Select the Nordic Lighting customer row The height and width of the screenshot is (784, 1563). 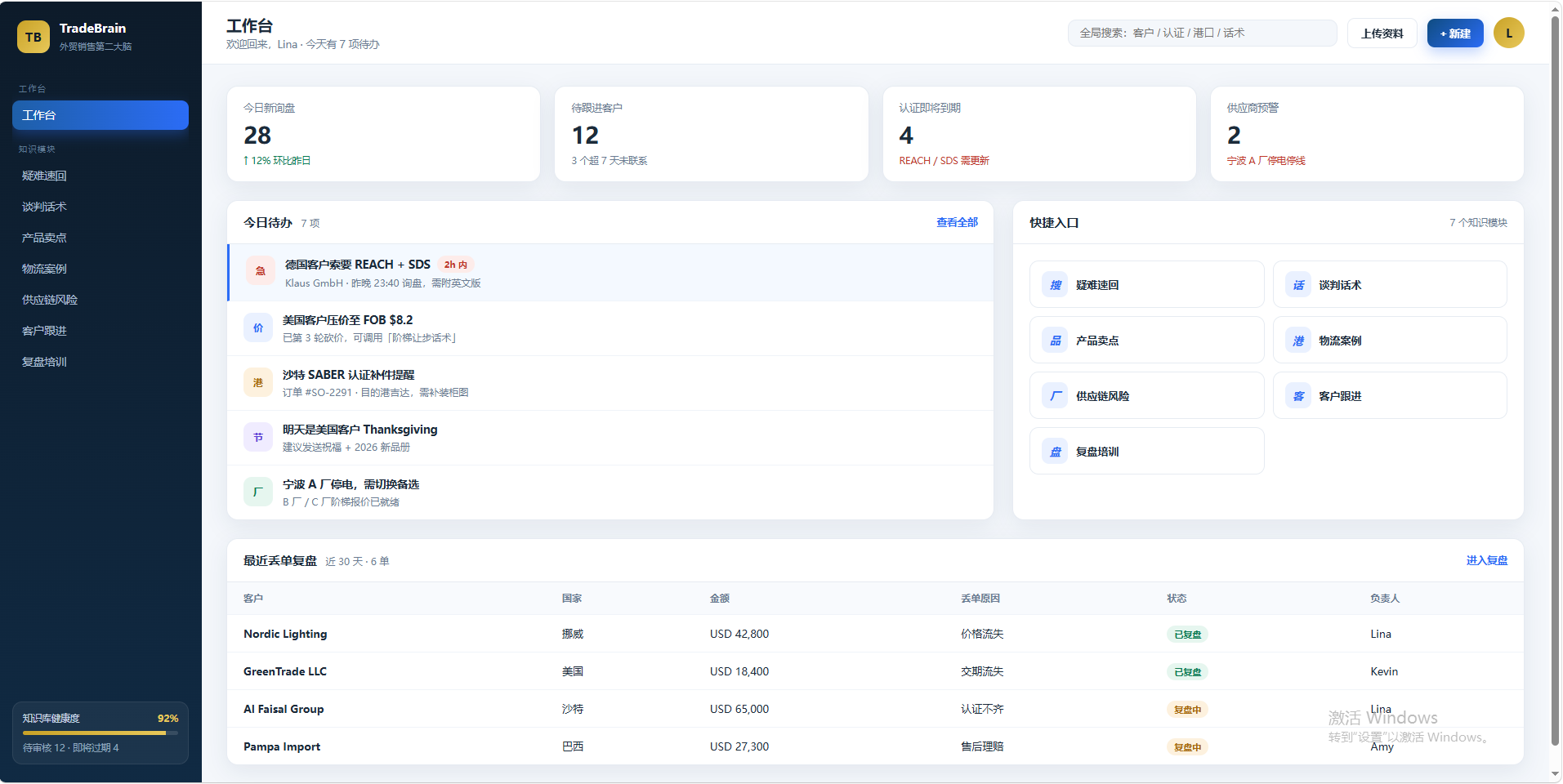pyautogui.click(x=875, y=634)
